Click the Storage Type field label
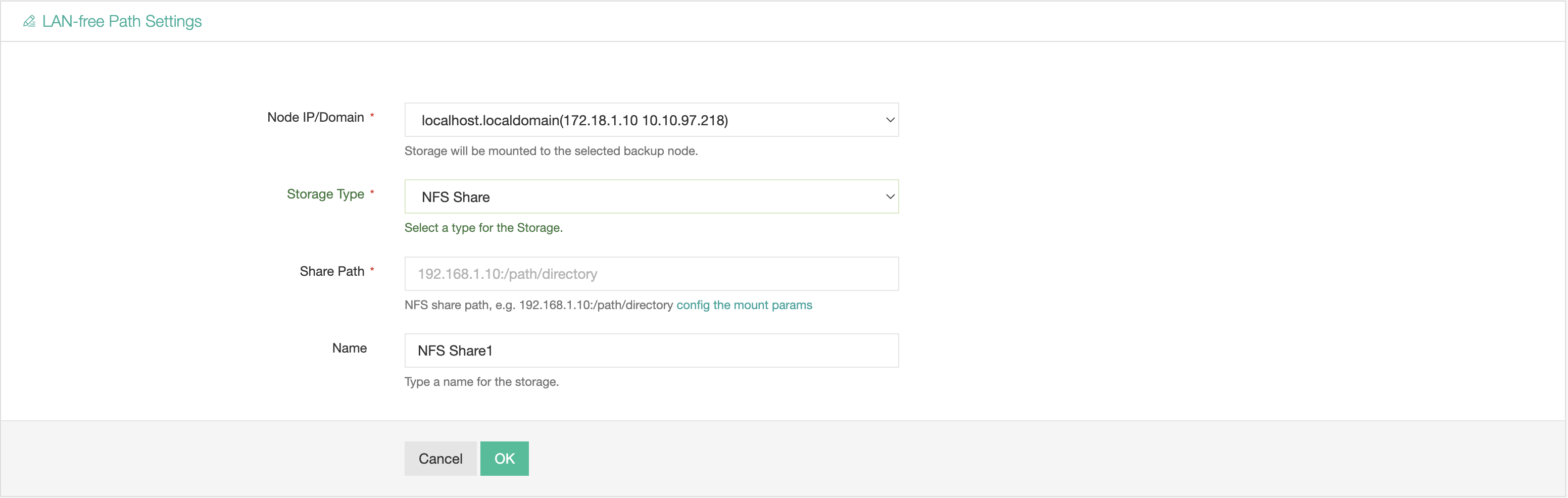Image resolution: width=1568 pixels, height=498 pixels. click(325, 194)
